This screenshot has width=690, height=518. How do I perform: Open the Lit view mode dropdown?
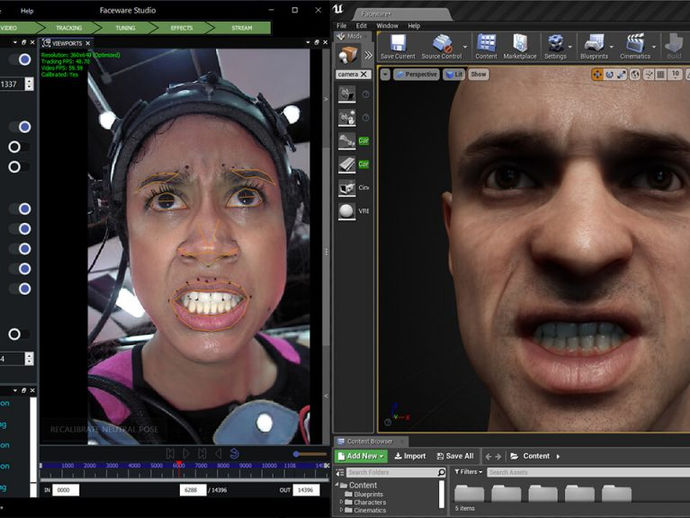point(454,74)
